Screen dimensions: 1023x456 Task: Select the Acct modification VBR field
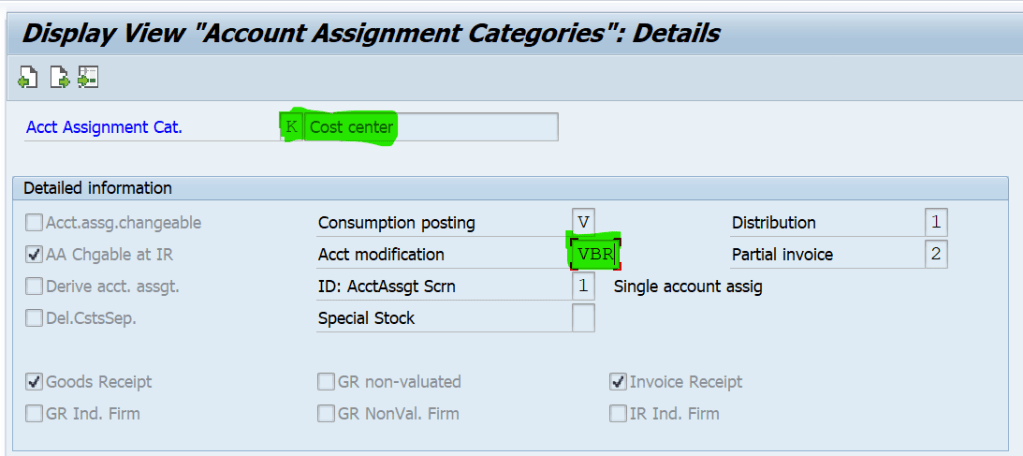[595, 254]
